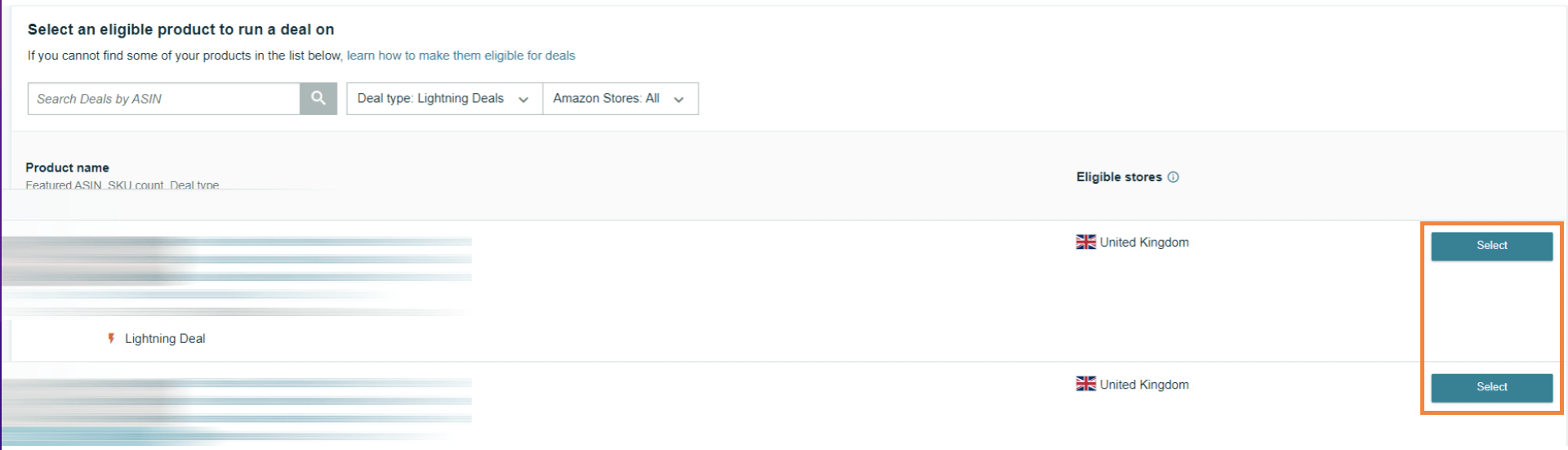Click the UK flag in the first product row
Viewport: 1568px width, 450px height.
(1085, 243)
